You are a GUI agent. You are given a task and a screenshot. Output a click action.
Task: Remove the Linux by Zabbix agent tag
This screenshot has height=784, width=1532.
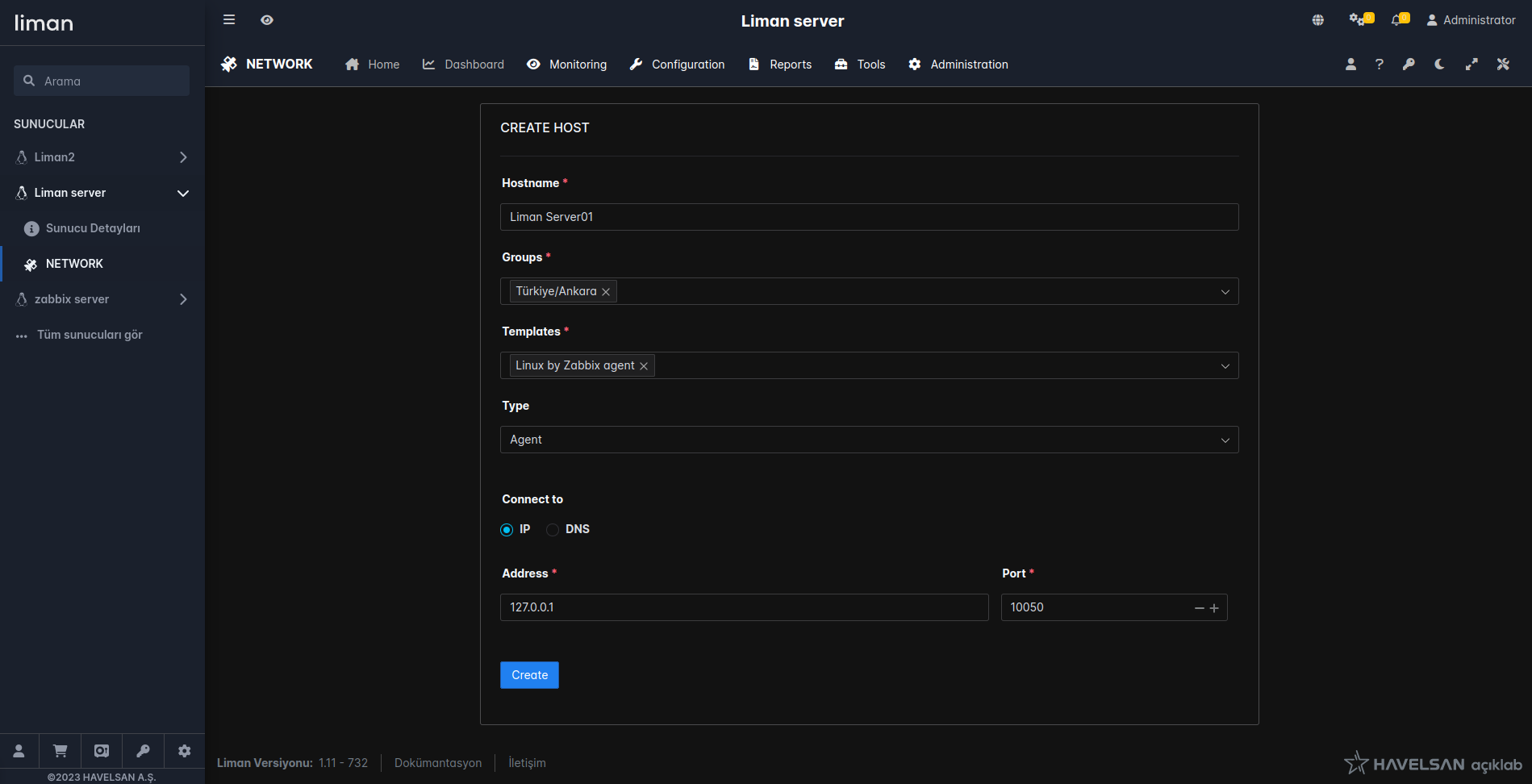[644, 366]
